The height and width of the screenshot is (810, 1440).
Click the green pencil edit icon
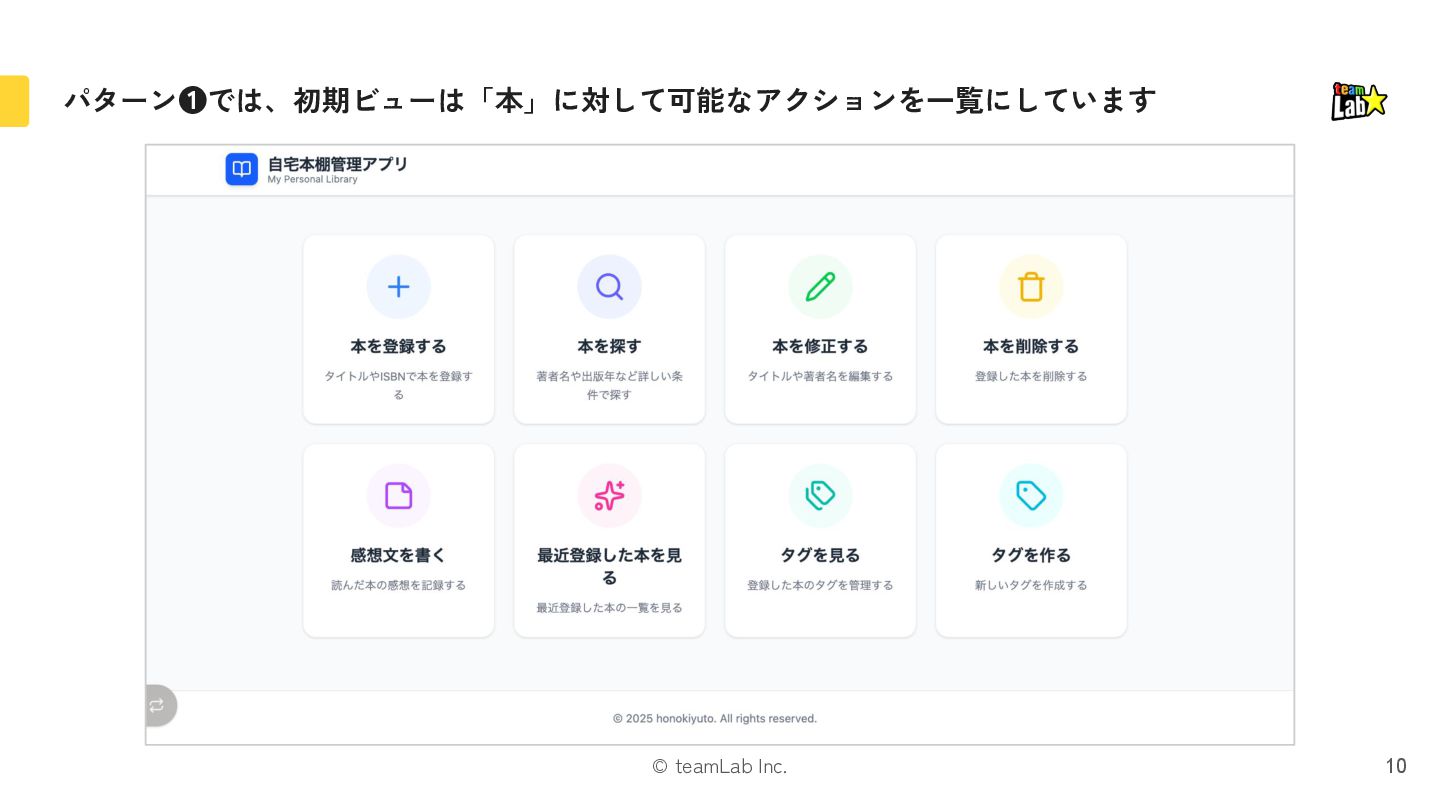(820, 287)
